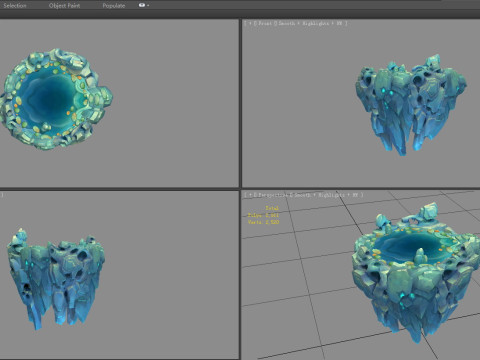Open the dropdown arrow beside the ribbon options icon

[x=148, y=6]
